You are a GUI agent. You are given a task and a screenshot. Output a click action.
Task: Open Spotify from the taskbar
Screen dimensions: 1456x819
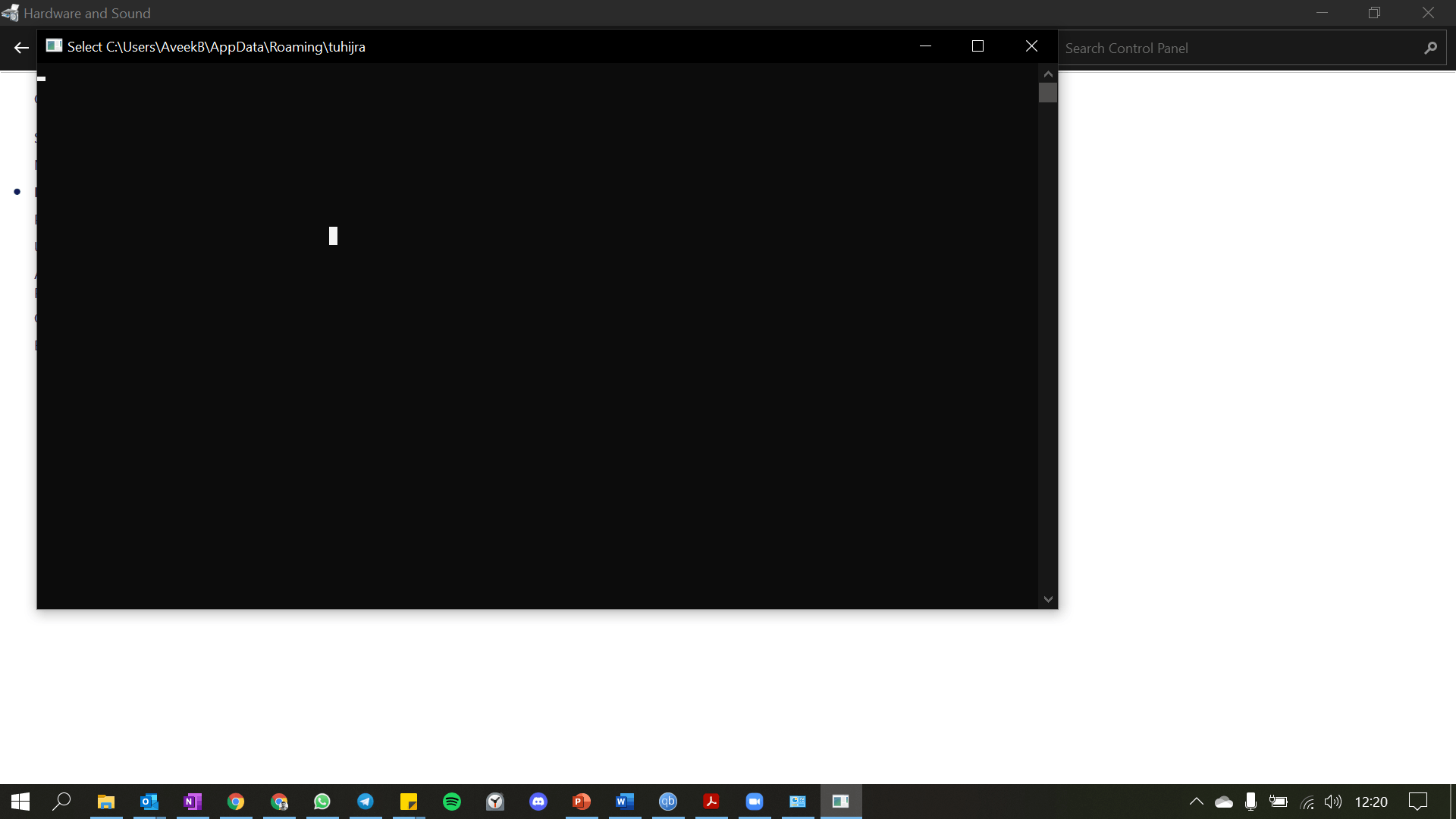point(452,802)
